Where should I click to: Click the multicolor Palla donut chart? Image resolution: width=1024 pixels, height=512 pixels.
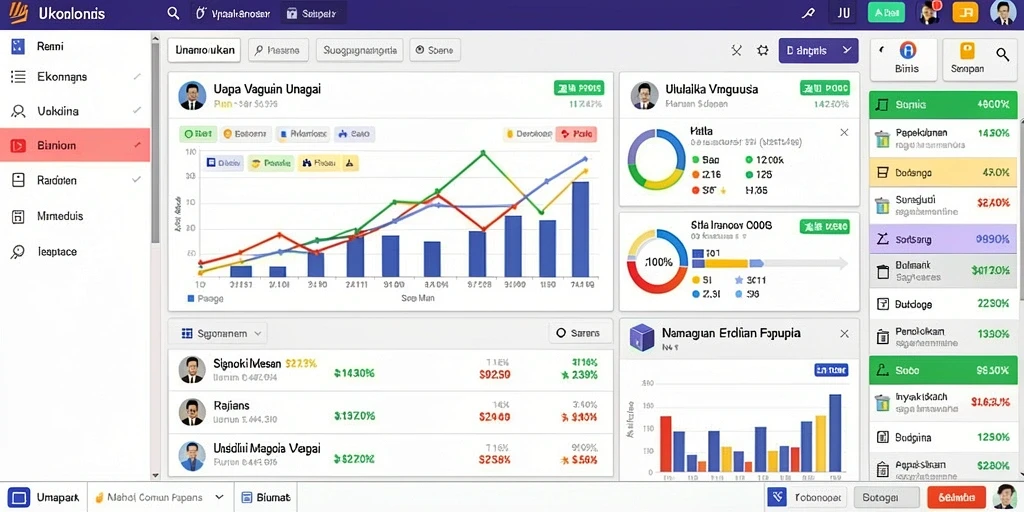click(657, 159)
